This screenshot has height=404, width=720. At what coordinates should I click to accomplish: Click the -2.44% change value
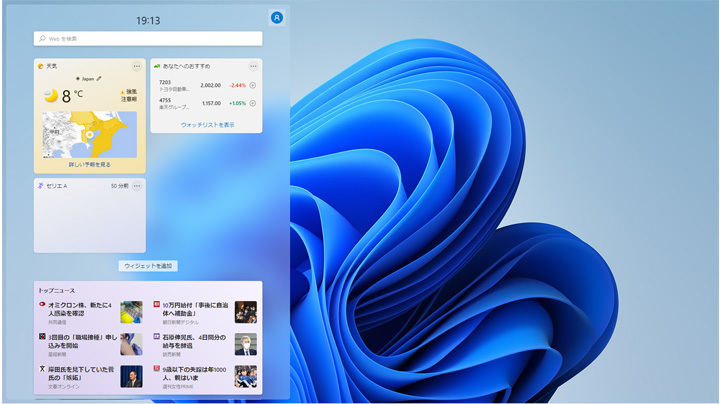(238, 85)
